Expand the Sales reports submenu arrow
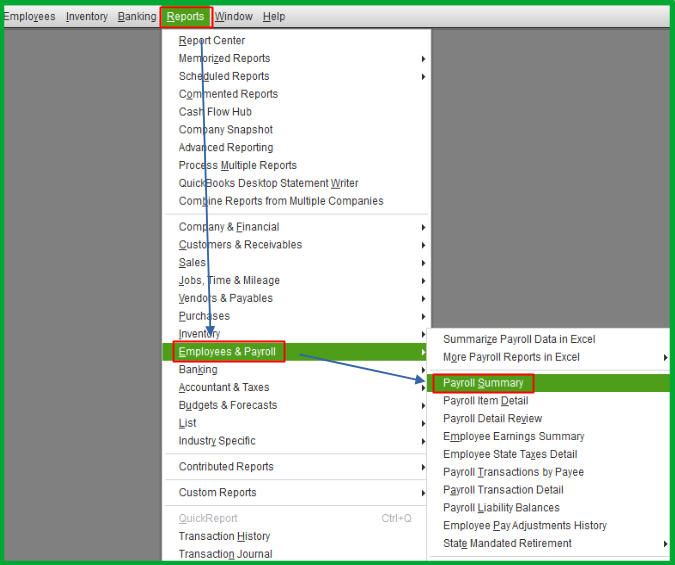Image resolution: width=675 pixels, height=565 pixels. tap(423, 263)
